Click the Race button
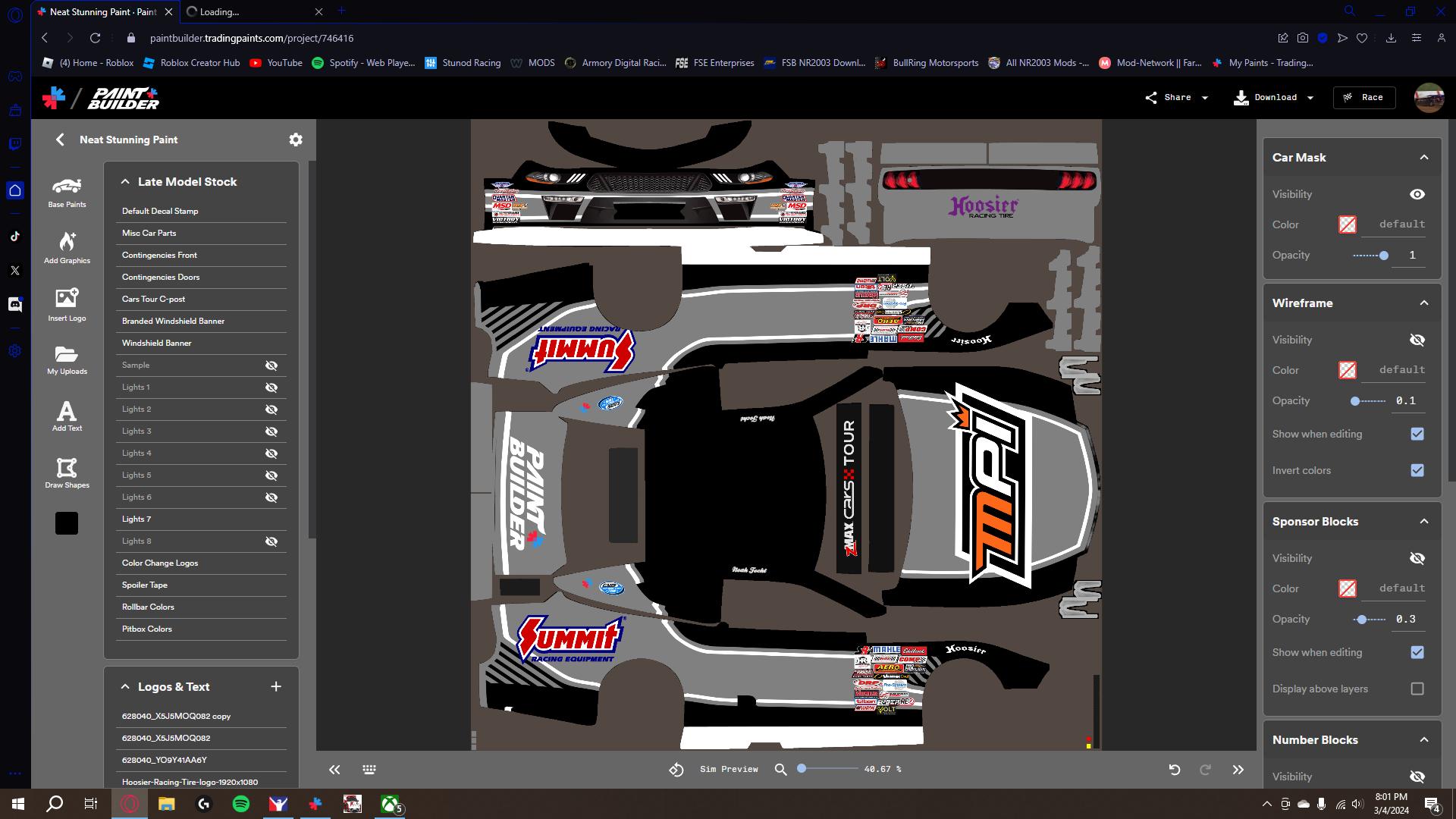Viewport: 1456px width, 819px height. 1363,97
